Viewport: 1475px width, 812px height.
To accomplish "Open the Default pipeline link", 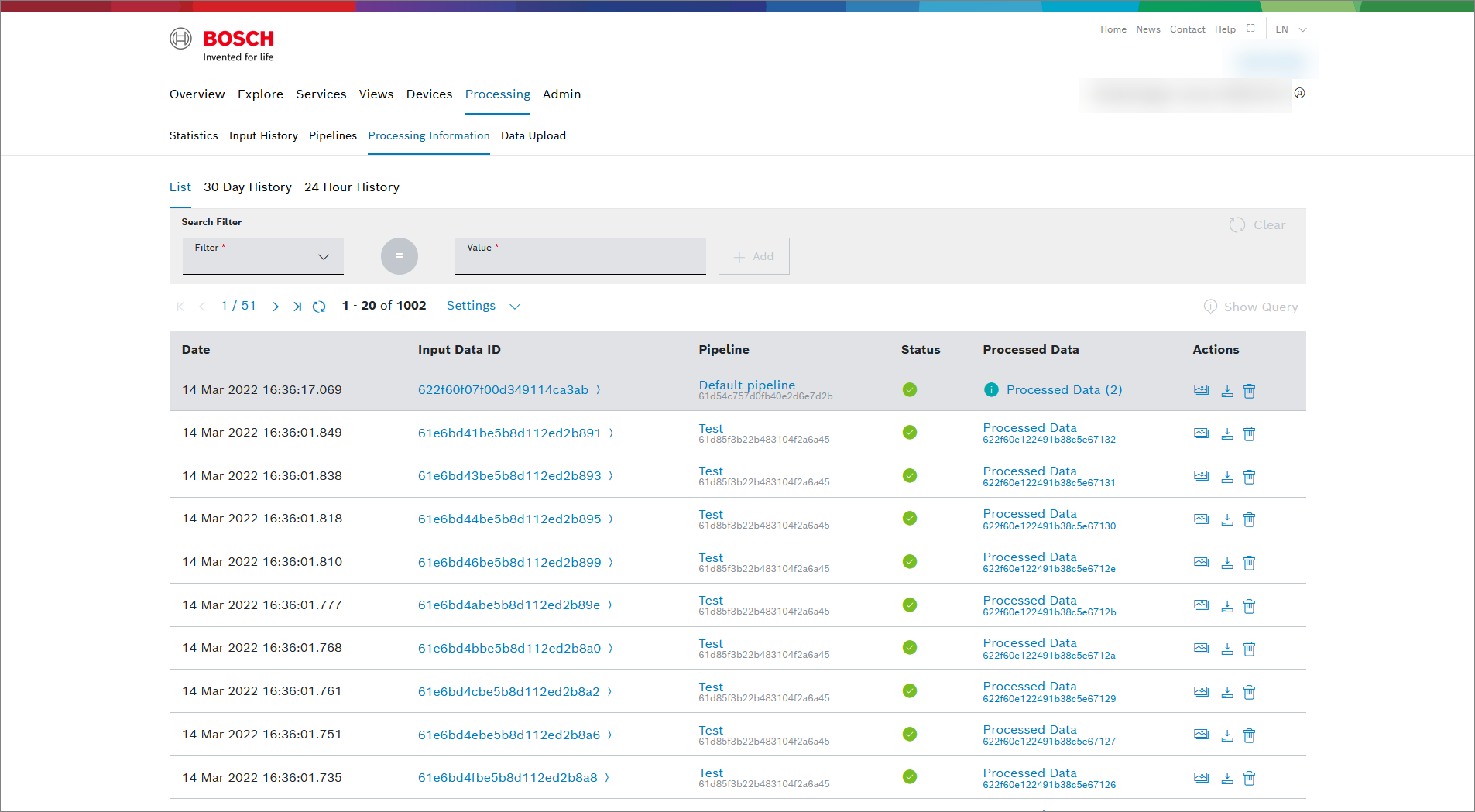I will pyautogui.click(x=746, y=385).
